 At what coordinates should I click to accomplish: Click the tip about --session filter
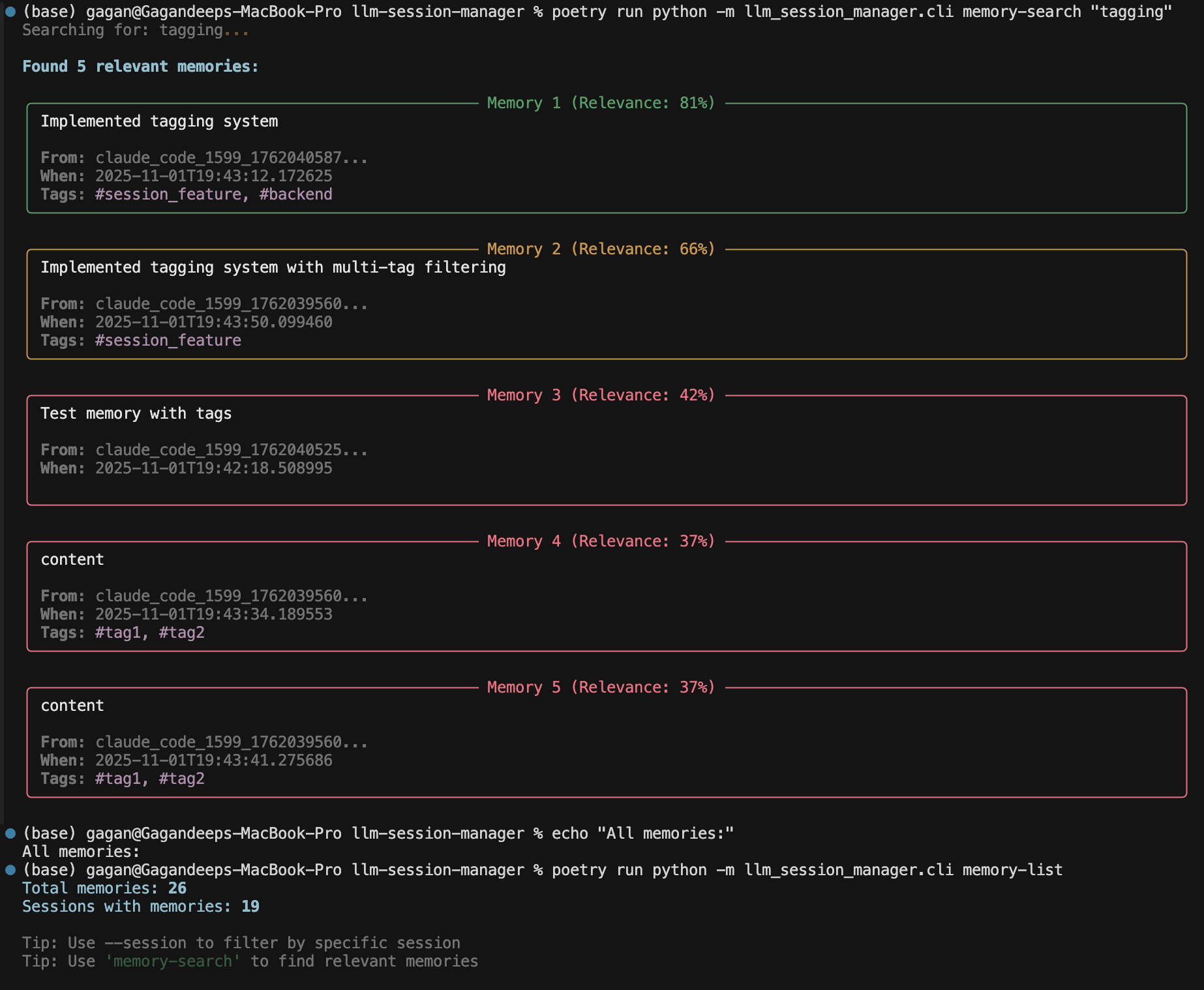(x=241, y=943)
